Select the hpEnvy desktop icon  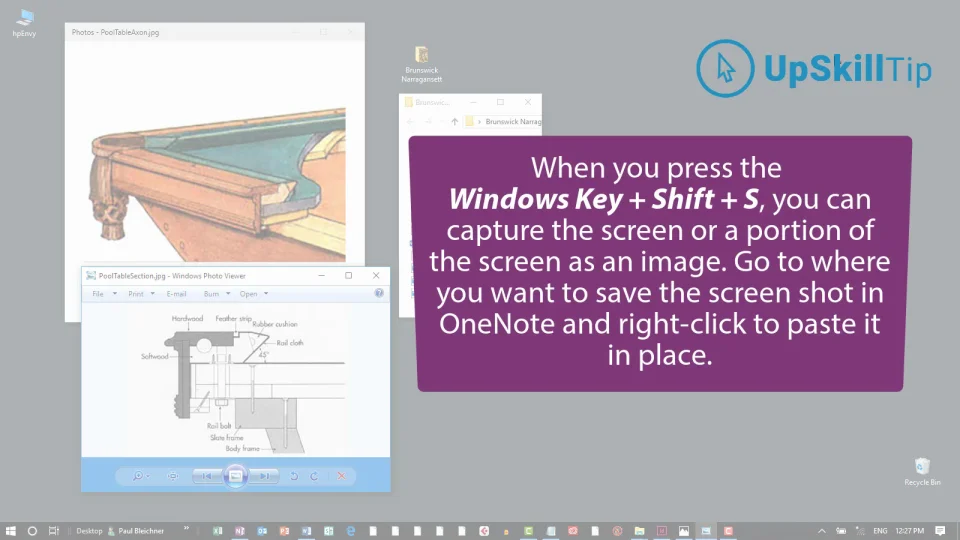tap(24, 23)
